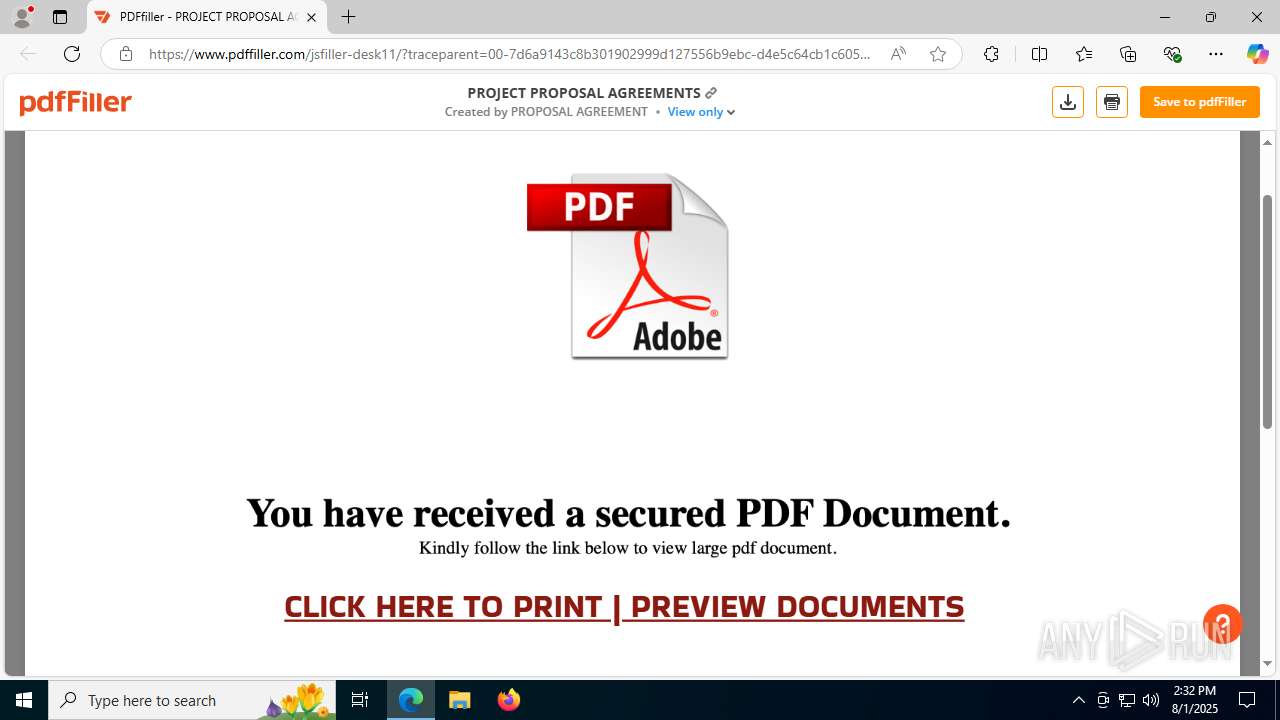The image size is (1280, 720).
Task: Toggle the Split screen icon
Action: click(x=1039, y=54)
